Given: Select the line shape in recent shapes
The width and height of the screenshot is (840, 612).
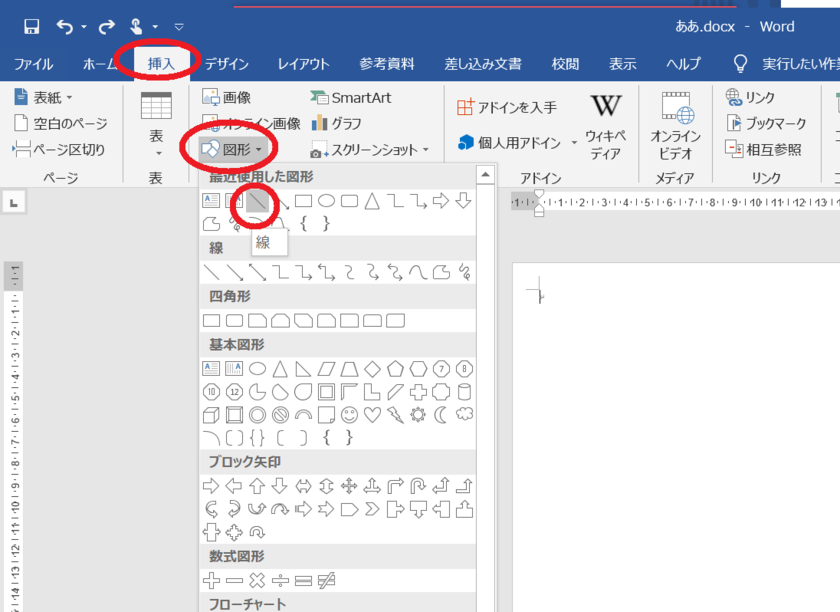Looking at the screenshot, I should 258,201.
